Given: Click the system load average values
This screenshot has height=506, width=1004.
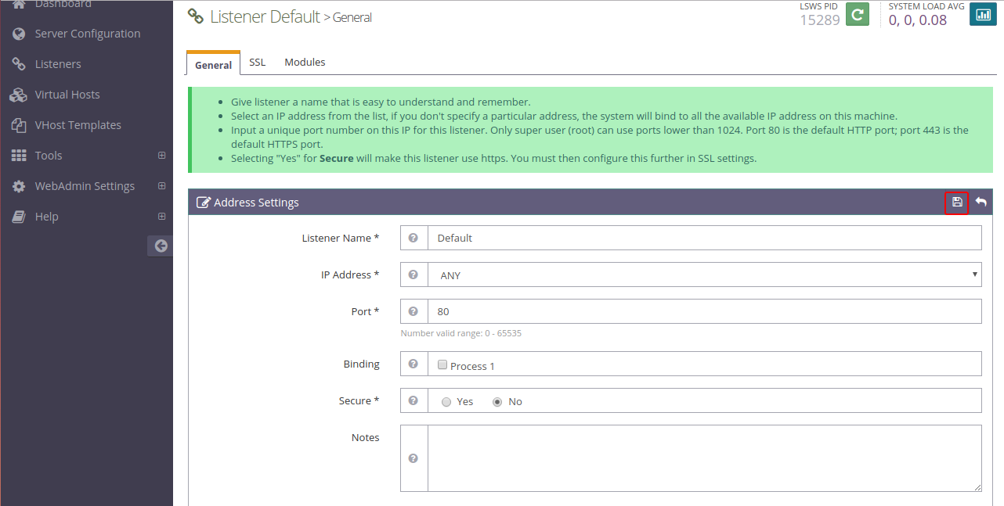Looking at the screenshot, I should [x=917, y=19].
